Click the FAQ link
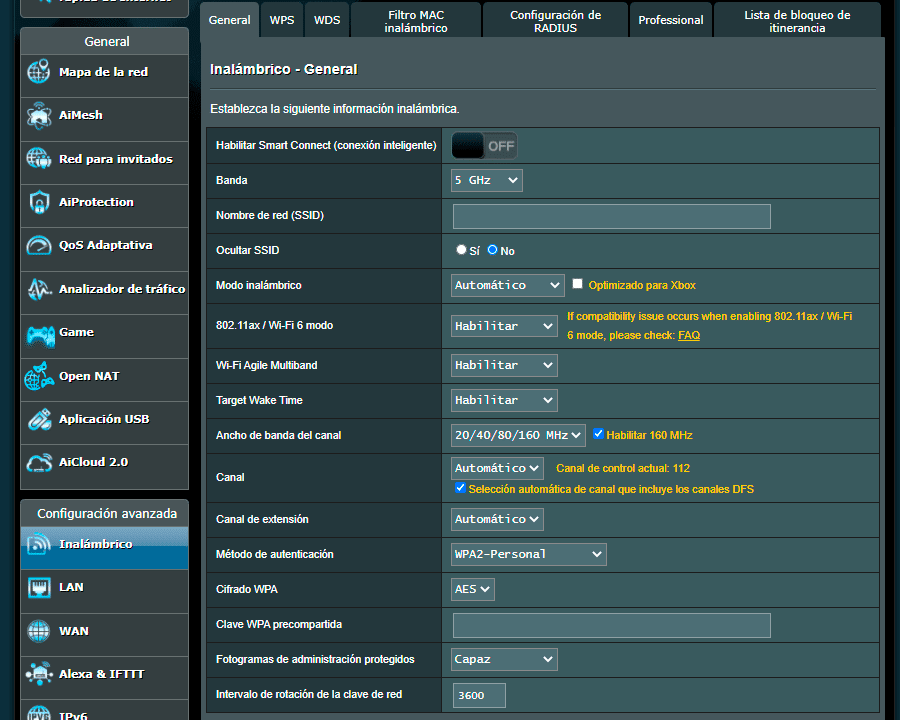This screenshot has height=720, width=900. click(689, 335)
